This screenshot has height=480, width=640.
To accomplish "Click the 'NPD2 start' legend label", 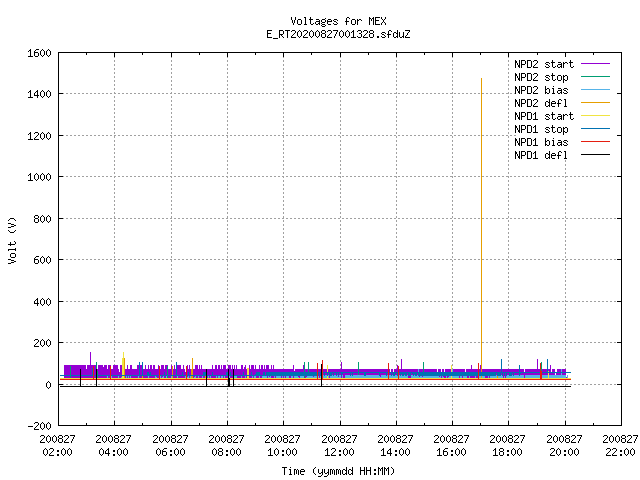I will pyautogui.click(x=544, y=64).
